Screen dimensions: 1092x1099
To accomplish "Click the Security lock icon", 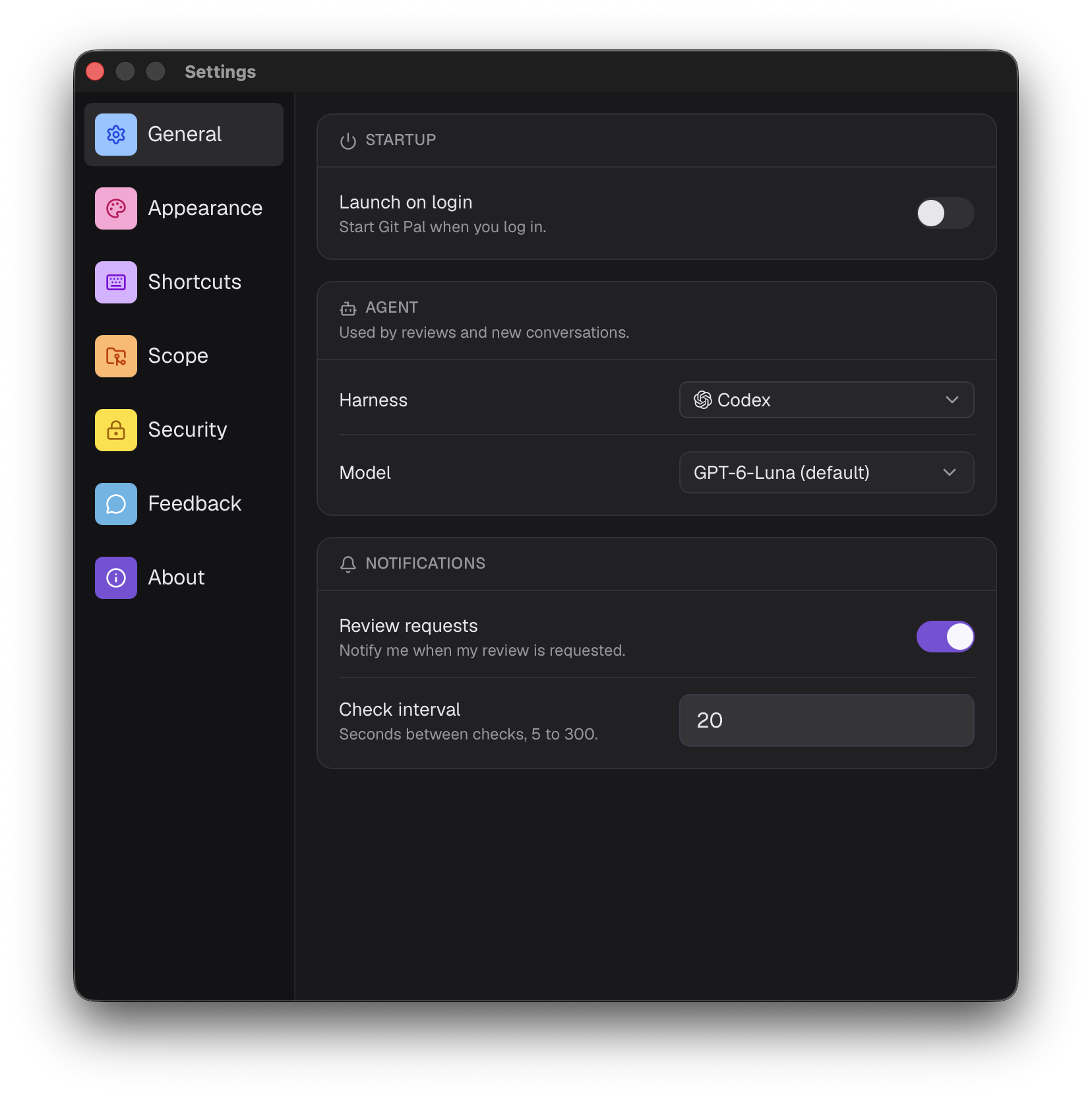I will pos(116,430).
